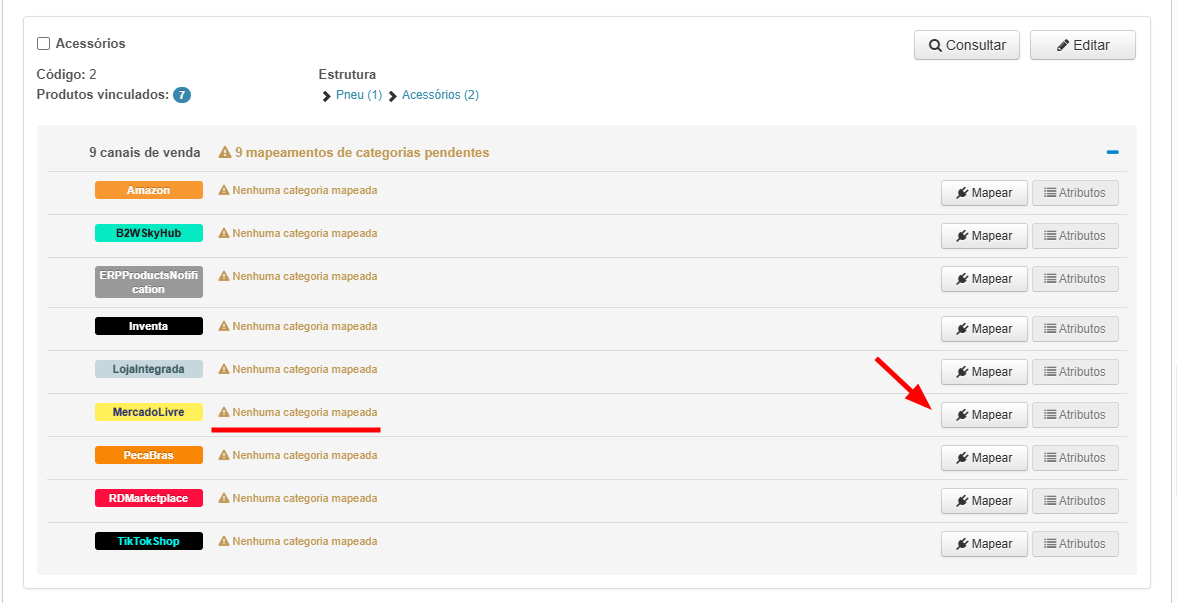Tick the Acessórios checkbox

pyautogui.click(x=44, y=44)
